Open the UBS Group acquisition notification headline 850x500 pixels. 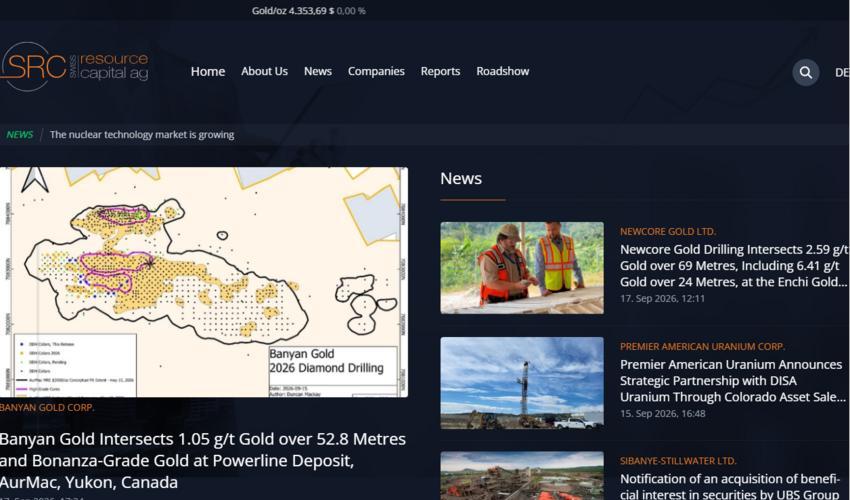coord(730,486)
